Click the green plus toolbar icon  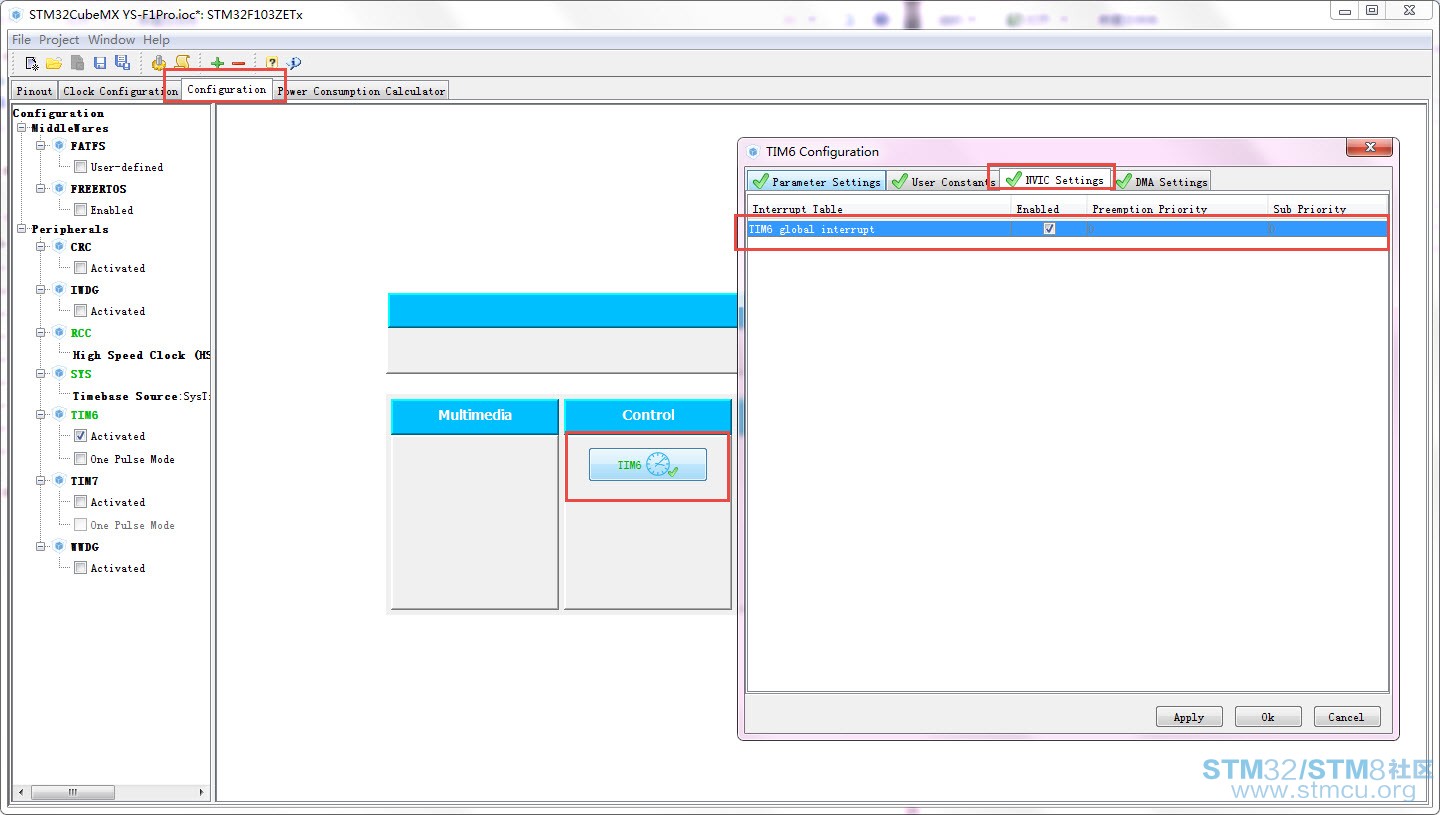click(x=217, y=63)
